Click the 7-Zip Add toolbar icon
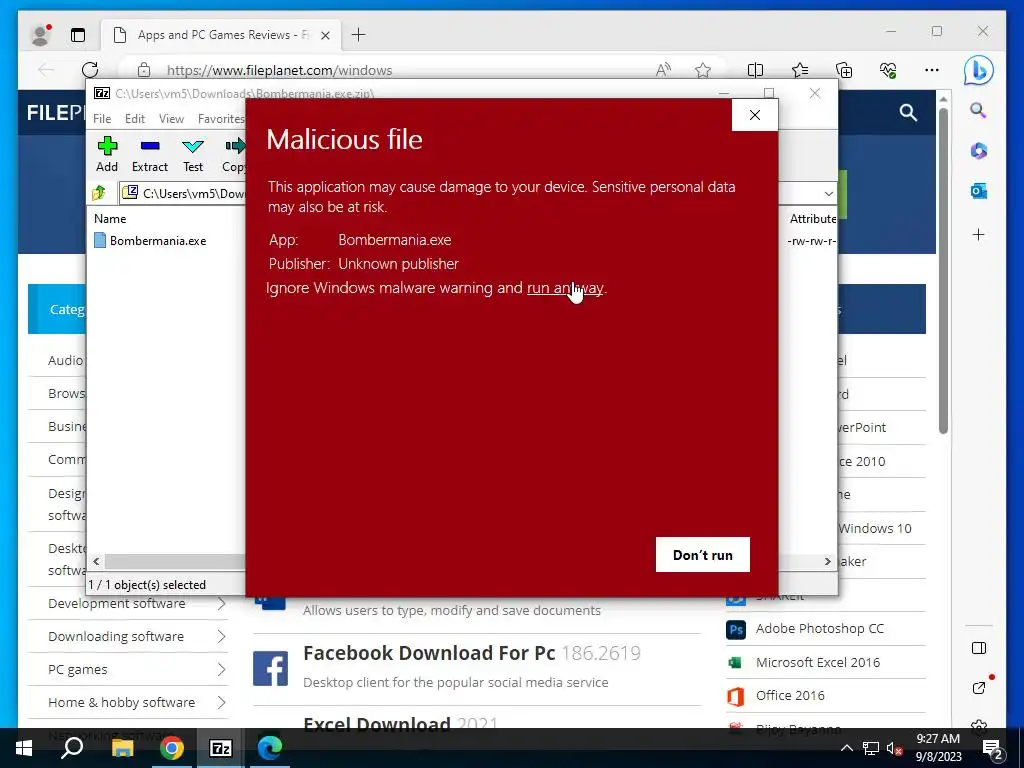The image size is (1024, 768). pos(107,146)
